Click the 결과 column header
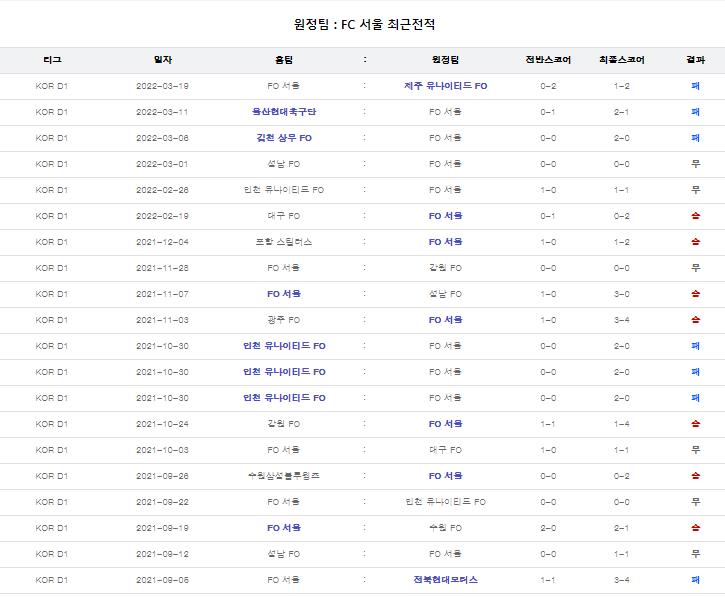The image size is (725, 597). click(695, 60)
